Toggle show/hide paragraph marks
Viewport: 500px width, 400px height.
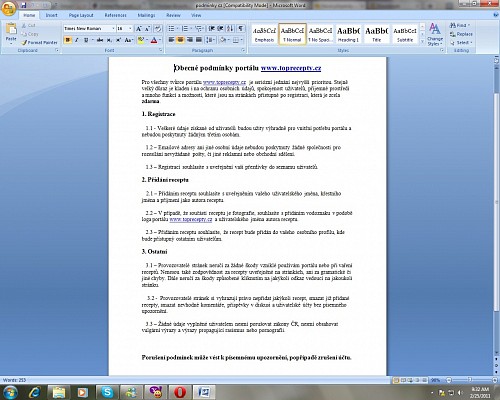241,29
